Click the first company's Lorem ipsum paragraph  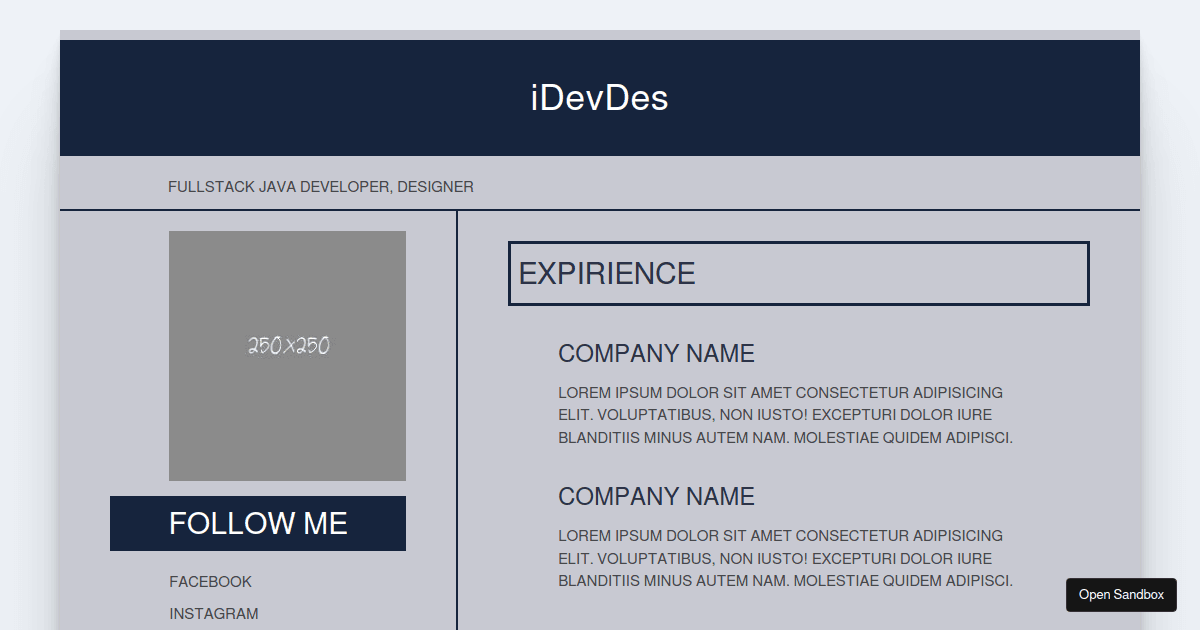(786, 415)
